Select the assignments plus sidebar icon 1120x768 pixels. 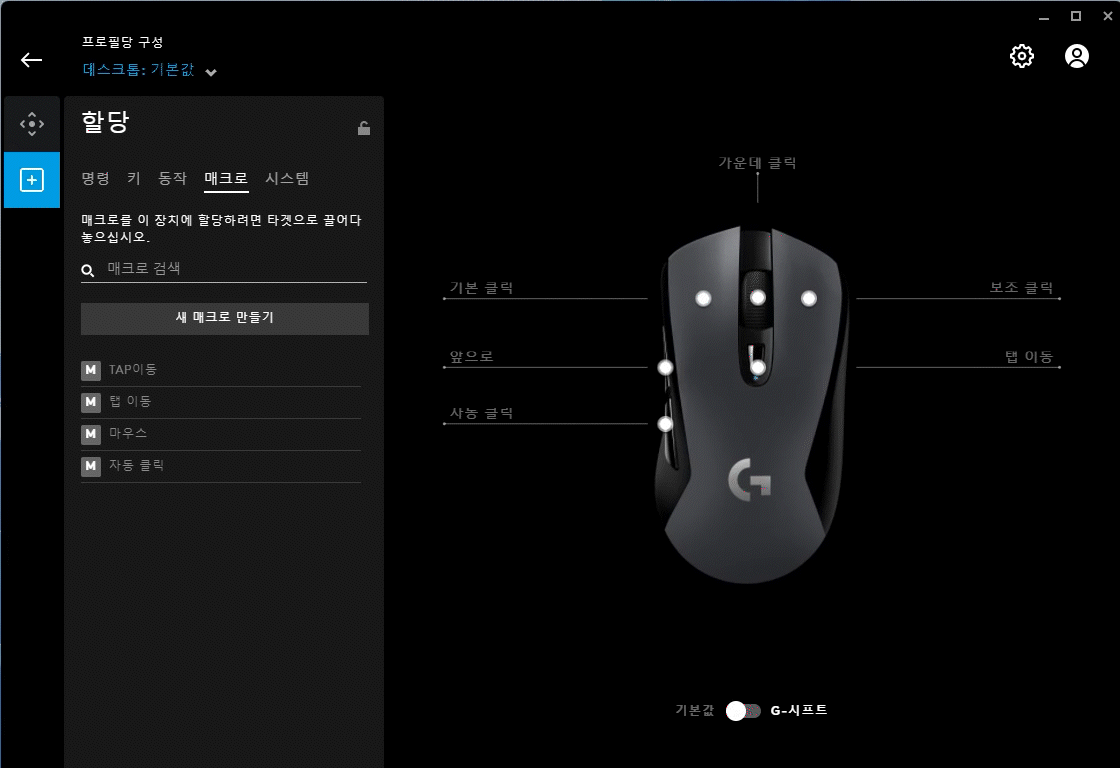[31, 180]
